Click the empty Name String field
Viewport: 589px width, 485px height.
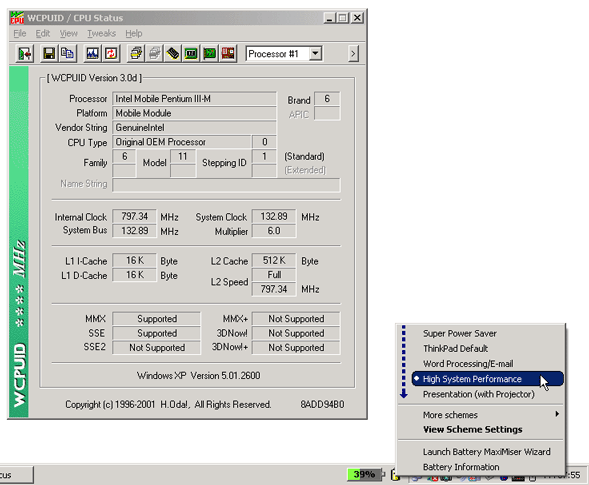[x=226, y=185]
